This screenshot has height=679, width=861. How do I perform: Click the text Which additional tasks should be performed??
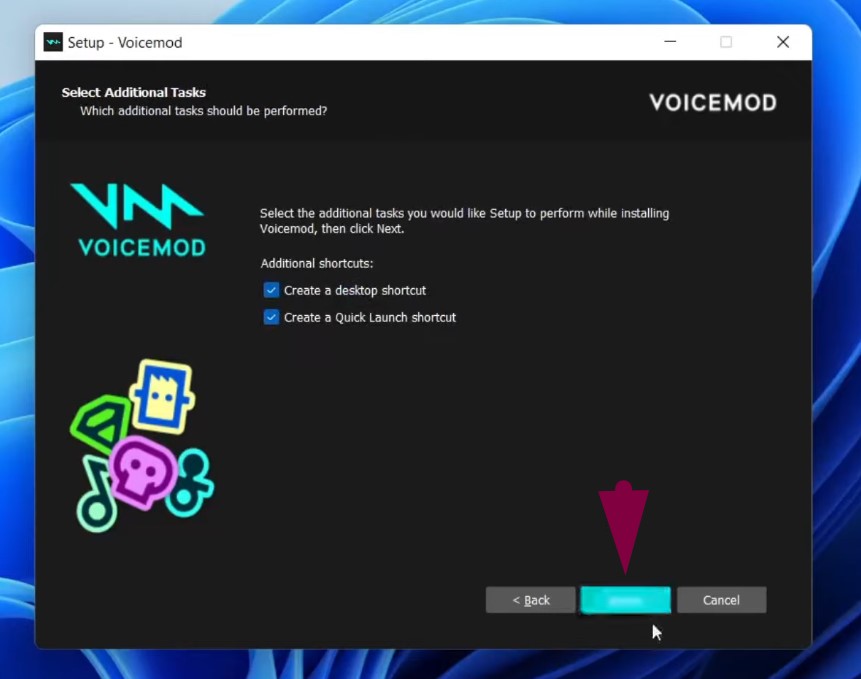[x=204, y=111]
